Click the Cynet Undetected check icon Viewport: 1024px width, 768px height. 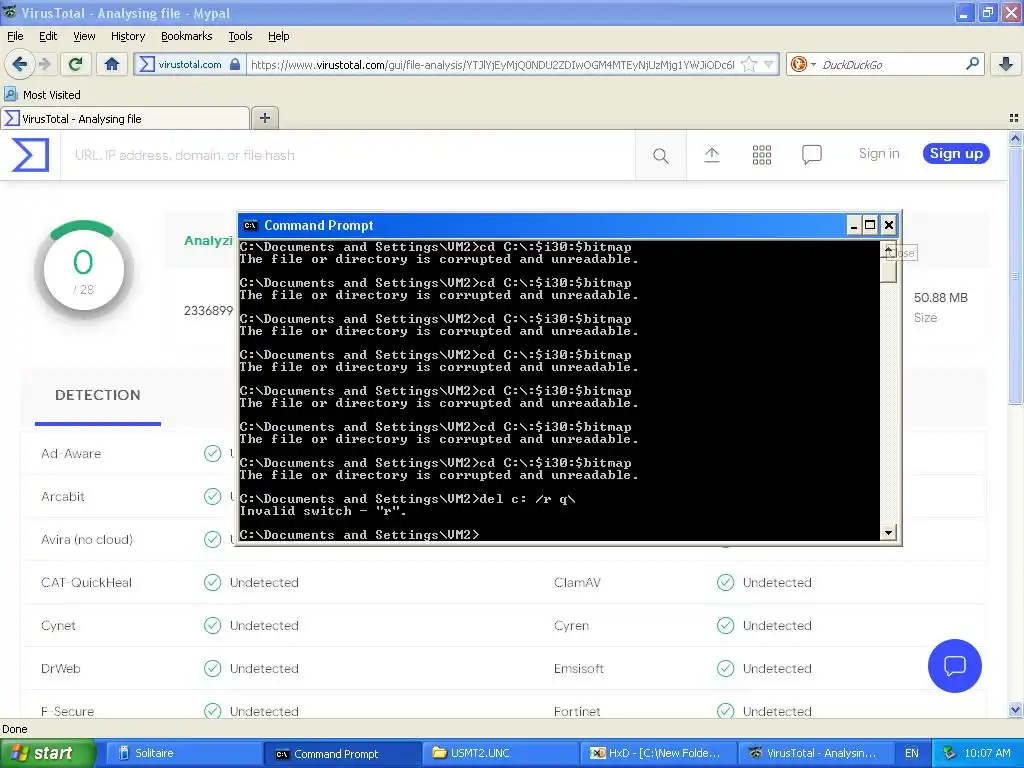[x=212, y=626]
